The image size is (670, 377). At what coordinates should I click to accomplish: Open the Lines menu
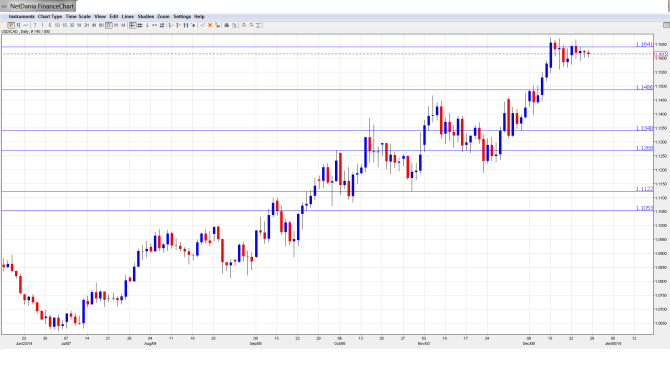(x=128, y=17)
